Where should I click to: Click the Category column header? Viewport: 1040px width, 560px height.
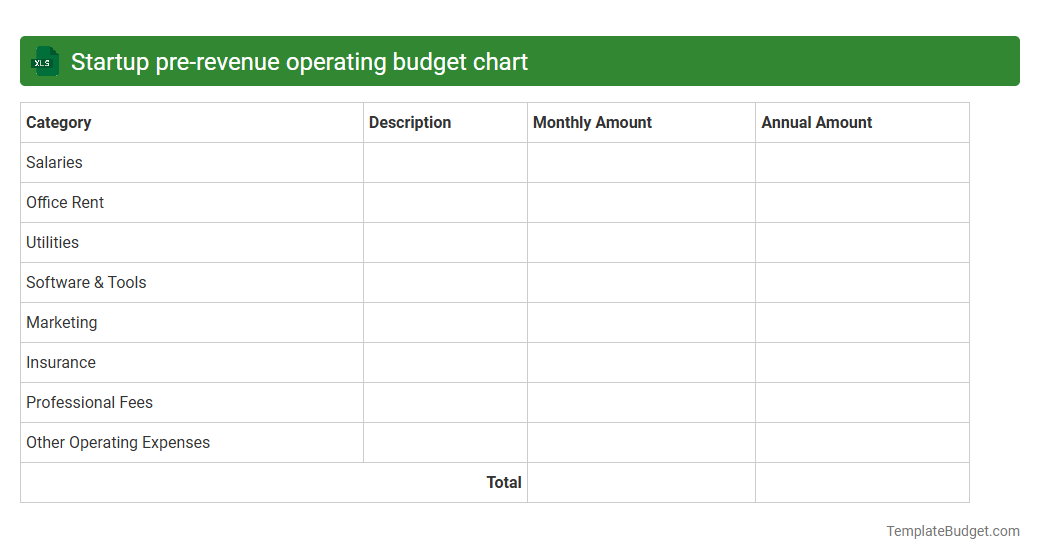tap(192, 123)
